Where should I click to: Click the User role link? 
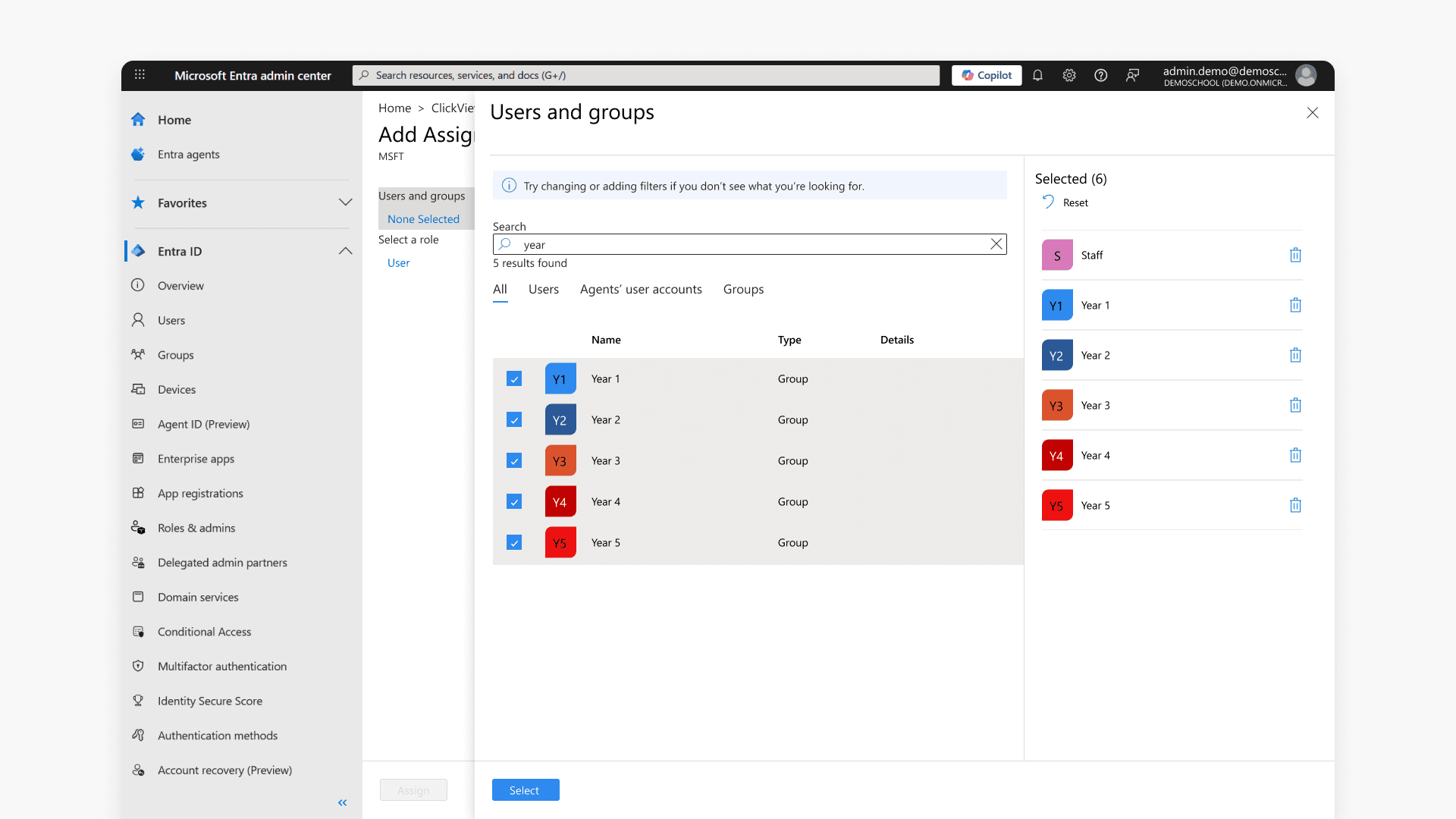pyautogui.click(x=398, y=263)
